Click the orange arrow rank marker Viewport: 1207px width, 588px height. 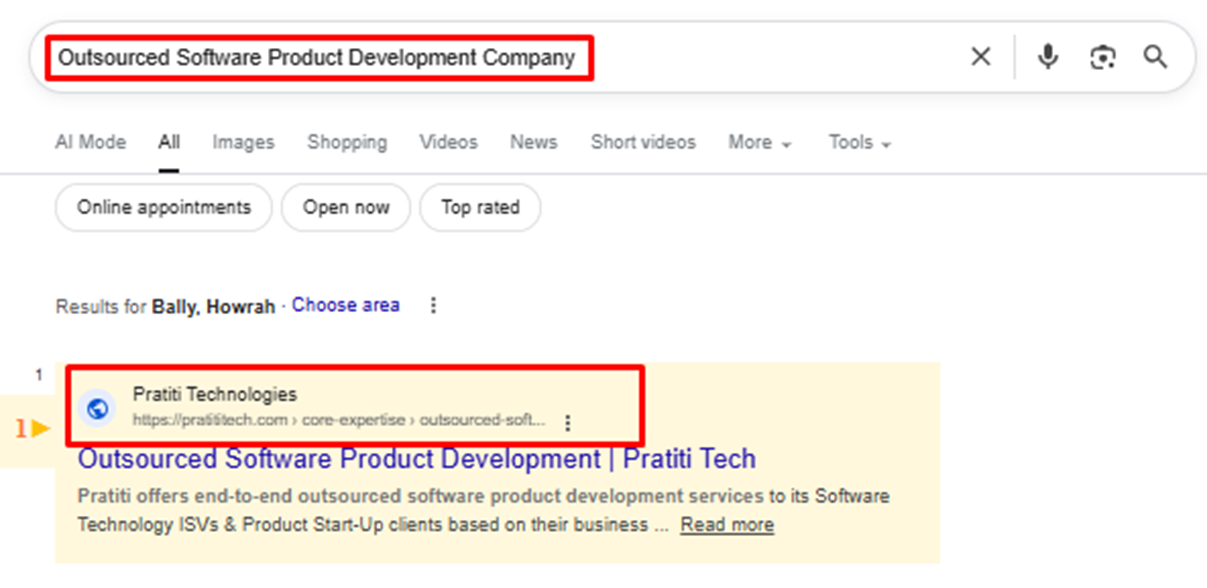point(40,429)
